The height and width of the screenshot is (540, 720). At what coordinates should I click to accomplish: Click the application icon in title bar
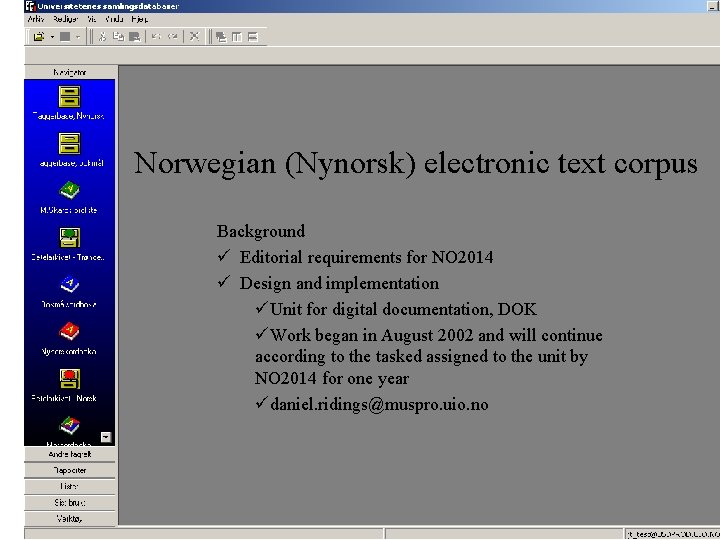[30, 6]
